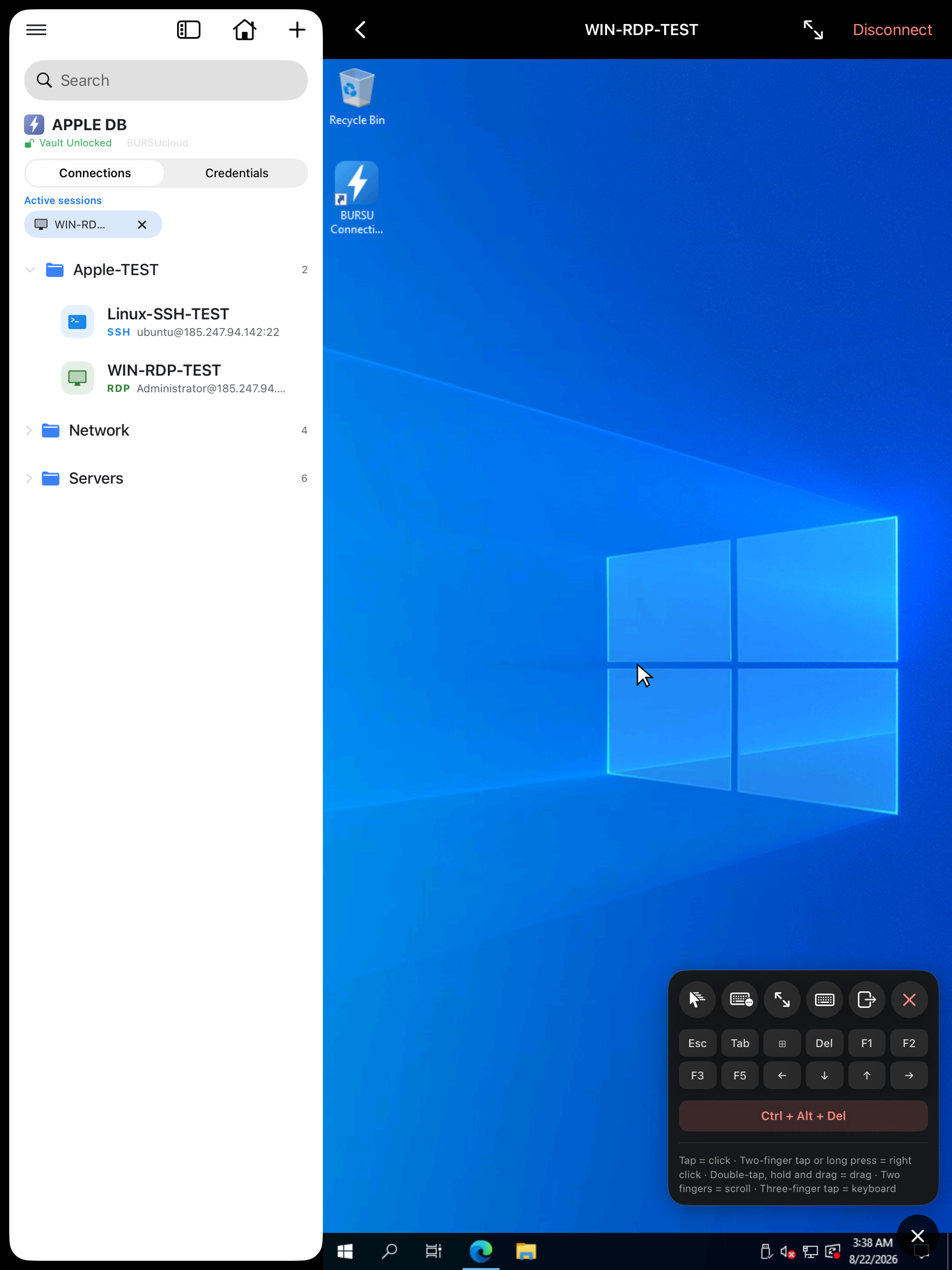Viewport: 952px width, 1270px height.
Task: Click the muted volume tray icon
Action: 788,1252
